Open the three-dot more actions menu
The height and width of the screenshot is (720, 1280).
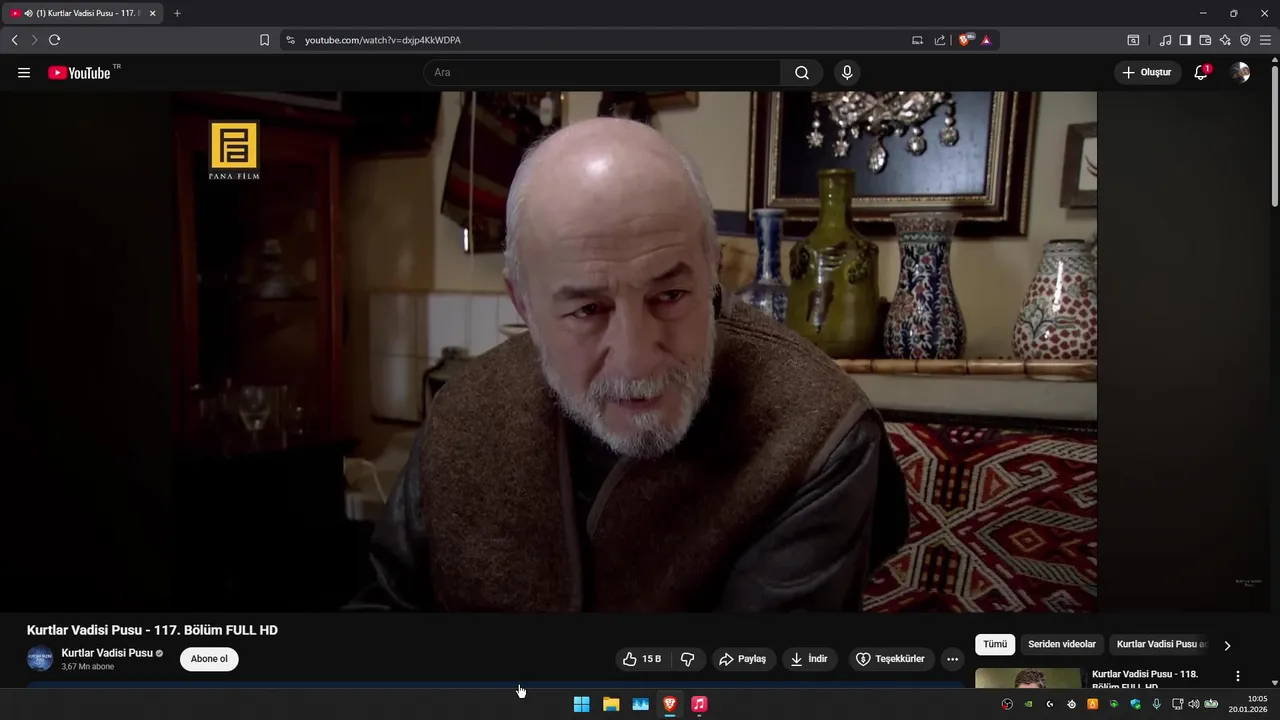pyautogui.click(x=952, y=659)
